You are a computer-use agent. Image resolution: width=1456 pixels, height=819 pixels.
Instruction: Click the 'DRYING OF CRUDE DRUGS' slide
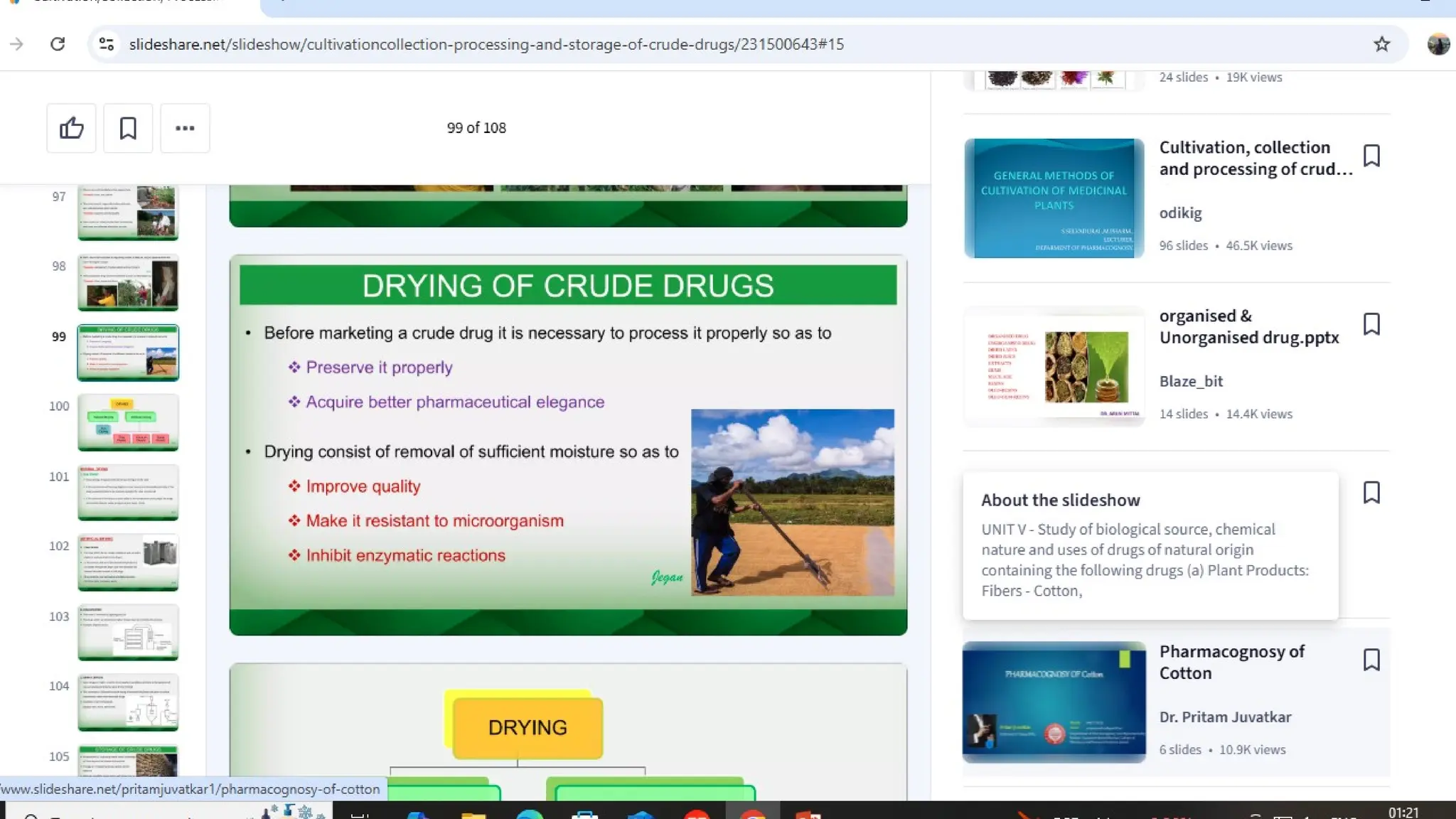[x=568, y=445]
